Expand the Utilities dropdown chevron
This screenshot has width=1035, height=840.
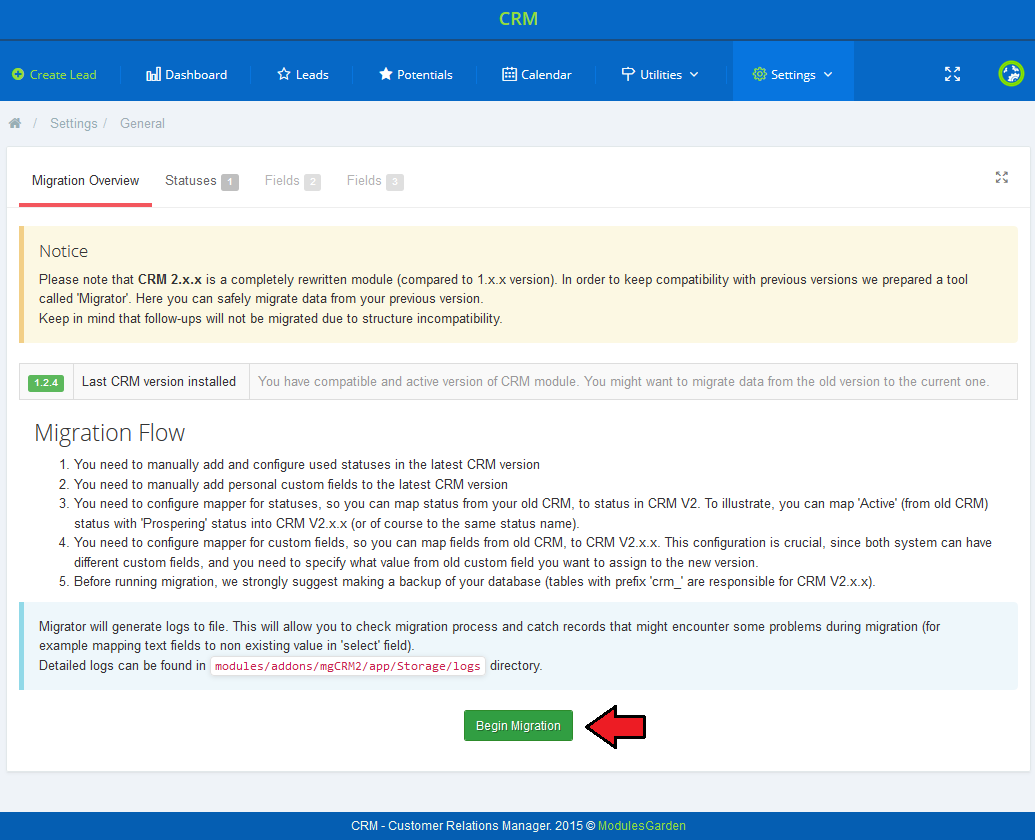(x=694, y=75)
